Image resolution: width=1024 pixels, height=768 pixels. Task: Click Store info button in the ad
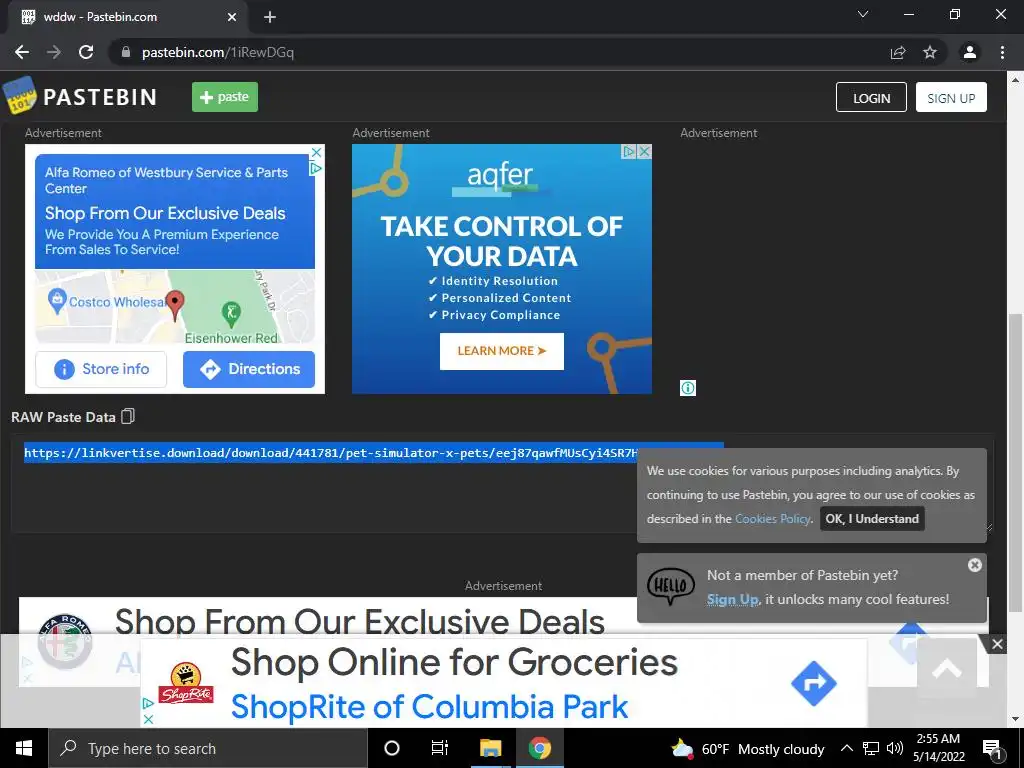click(x=101, y=369)
